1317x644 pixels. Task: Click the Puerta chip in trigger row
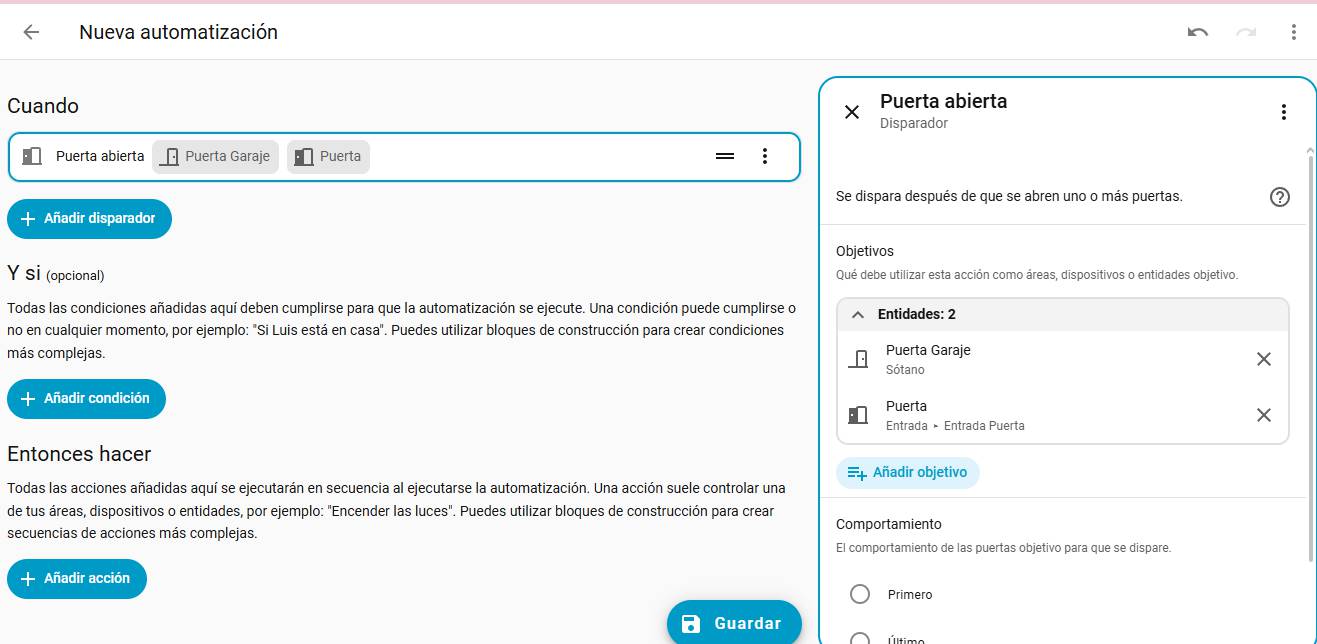(328, 156)
